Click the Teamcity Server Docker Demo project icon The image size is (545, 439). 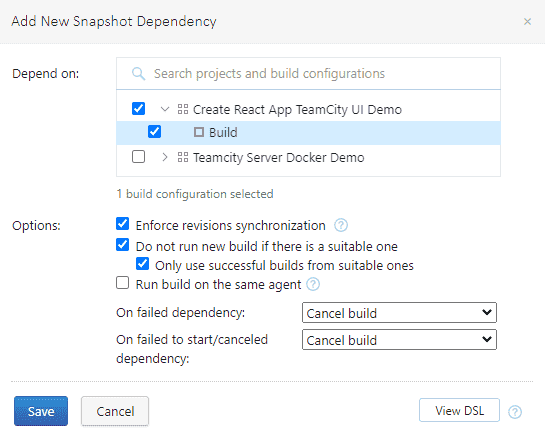tap(183, 157)
